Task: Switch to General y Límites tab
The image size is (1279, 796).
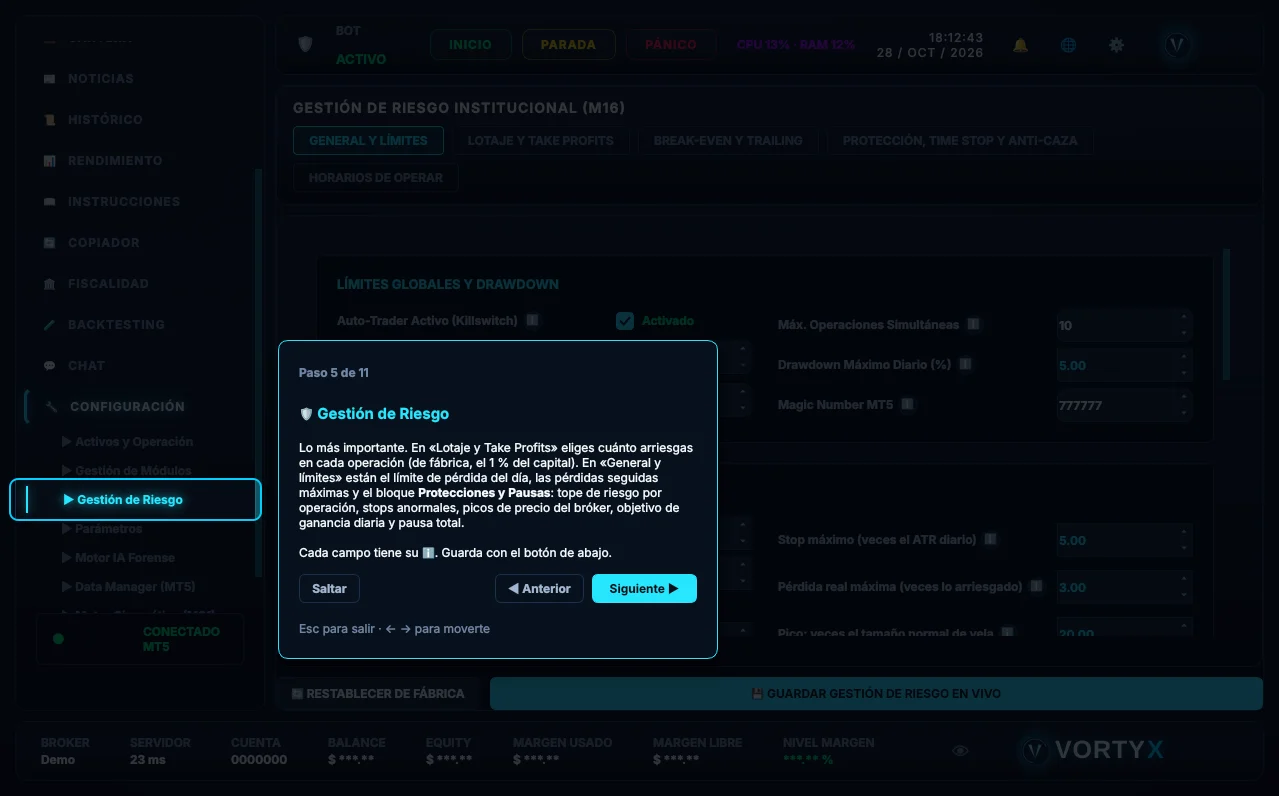Action: (x=368, y=141)
